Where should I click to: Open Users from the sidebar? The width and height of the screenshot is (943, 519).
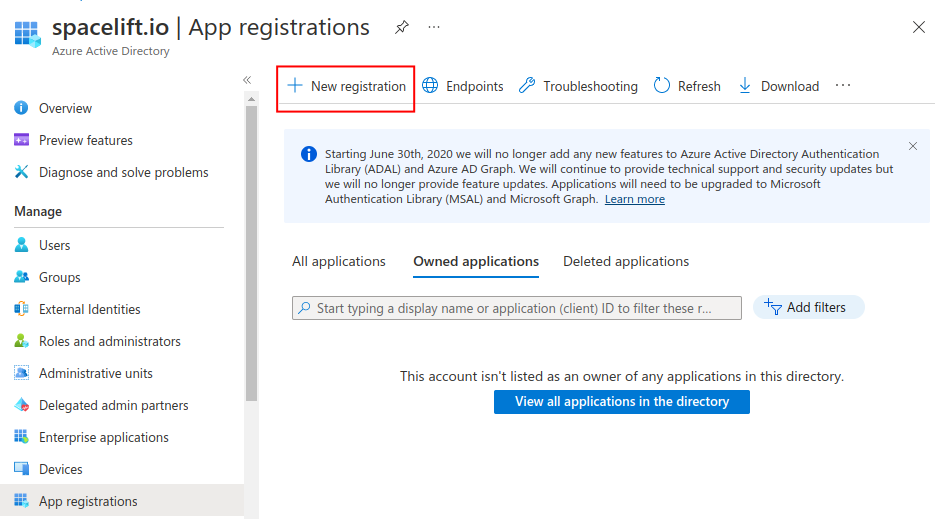click(54, 245)
